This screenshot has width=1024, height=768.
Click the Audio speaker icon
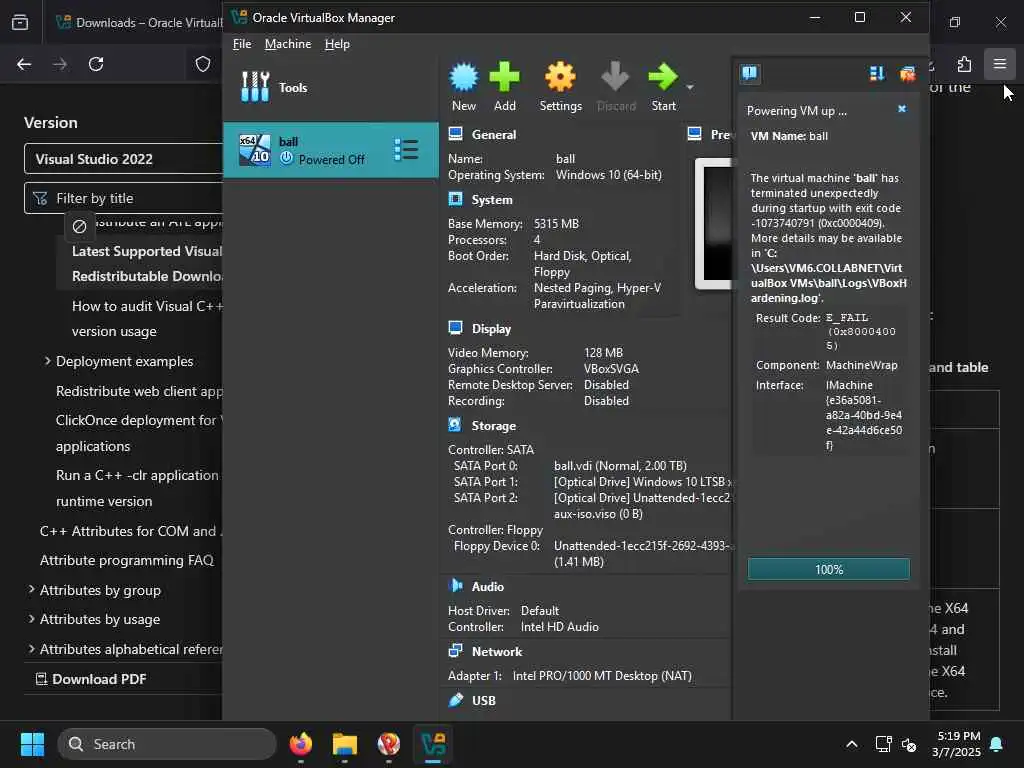click(456, 586)
